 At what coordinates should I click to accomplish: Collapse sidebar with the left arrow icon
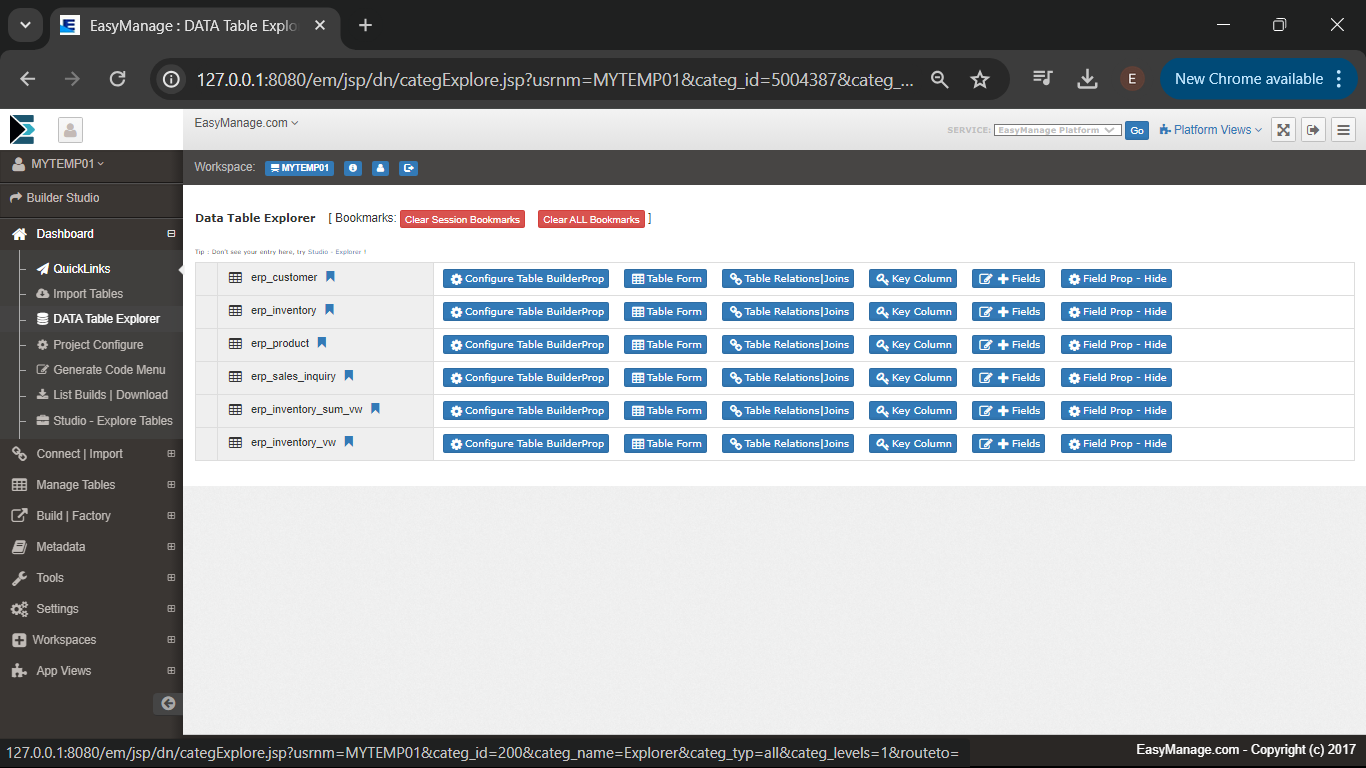coord(168,703)
